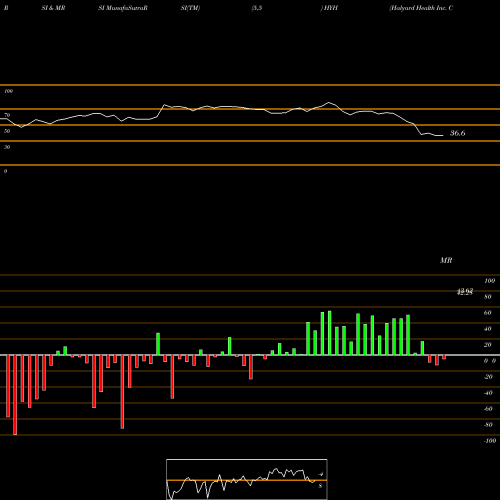
Task: Click the overlapping MR value near 80 level
Action: tap(465, 292)
